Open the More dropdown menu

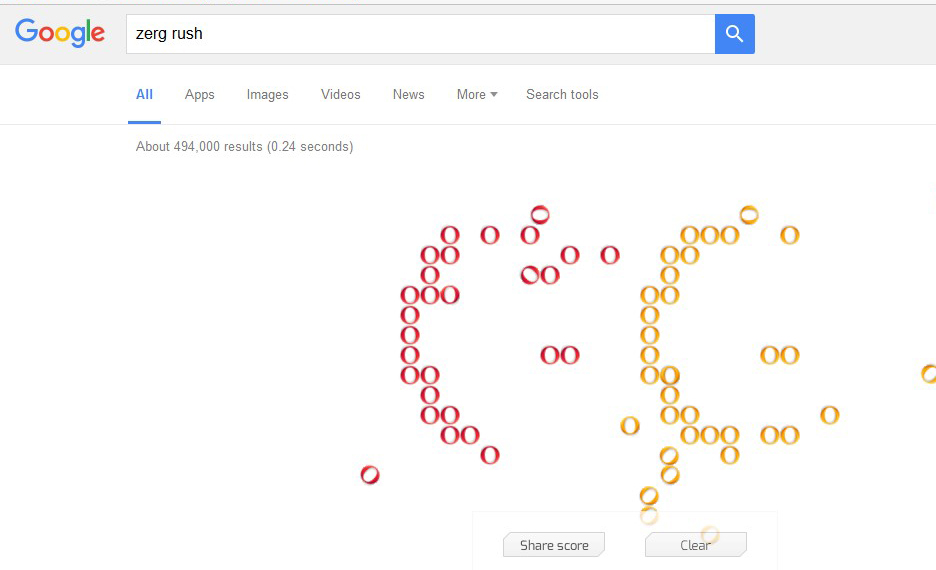click(x=476, y=95)
